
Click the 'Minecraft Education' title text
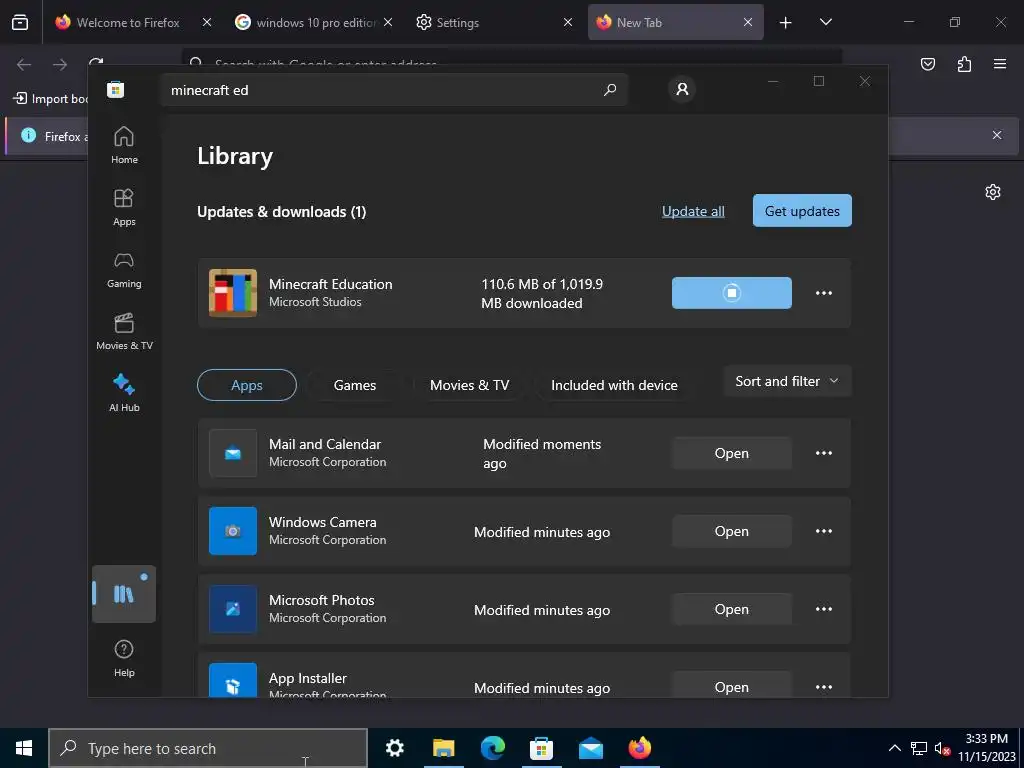click(330, 284)
